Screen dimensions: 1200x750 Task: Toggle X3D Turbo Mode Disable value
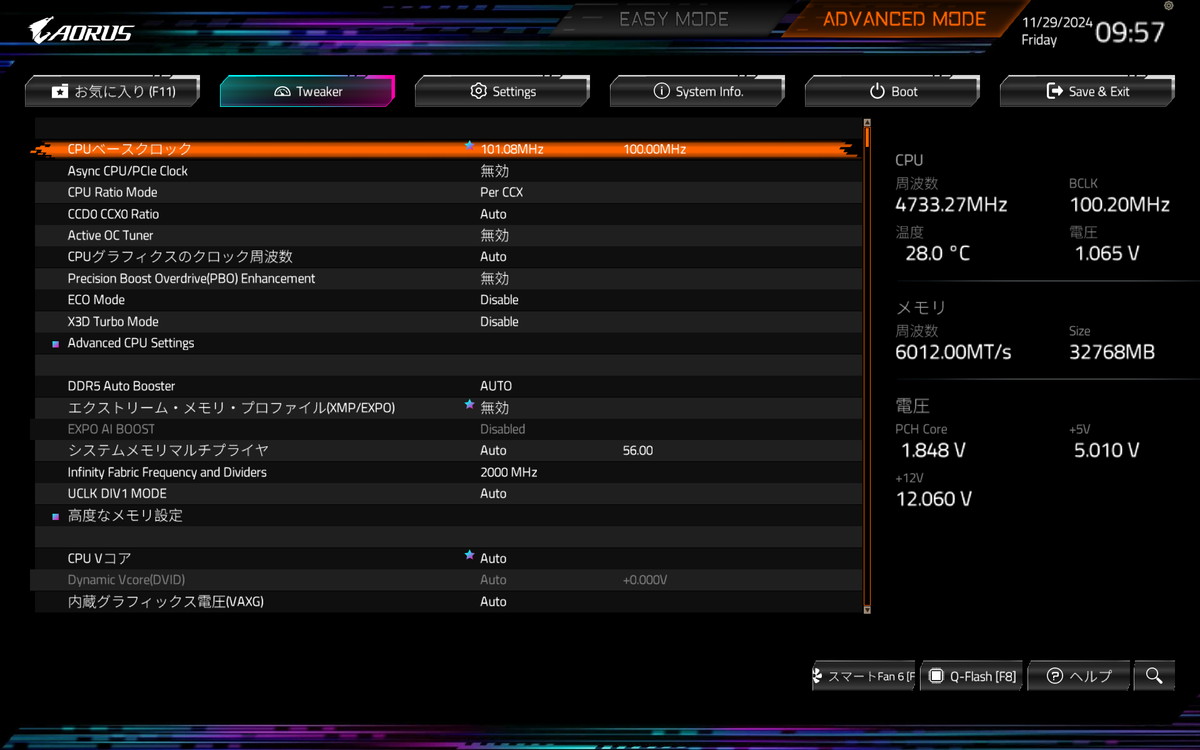pyautogui.click(x=499, y=322)
